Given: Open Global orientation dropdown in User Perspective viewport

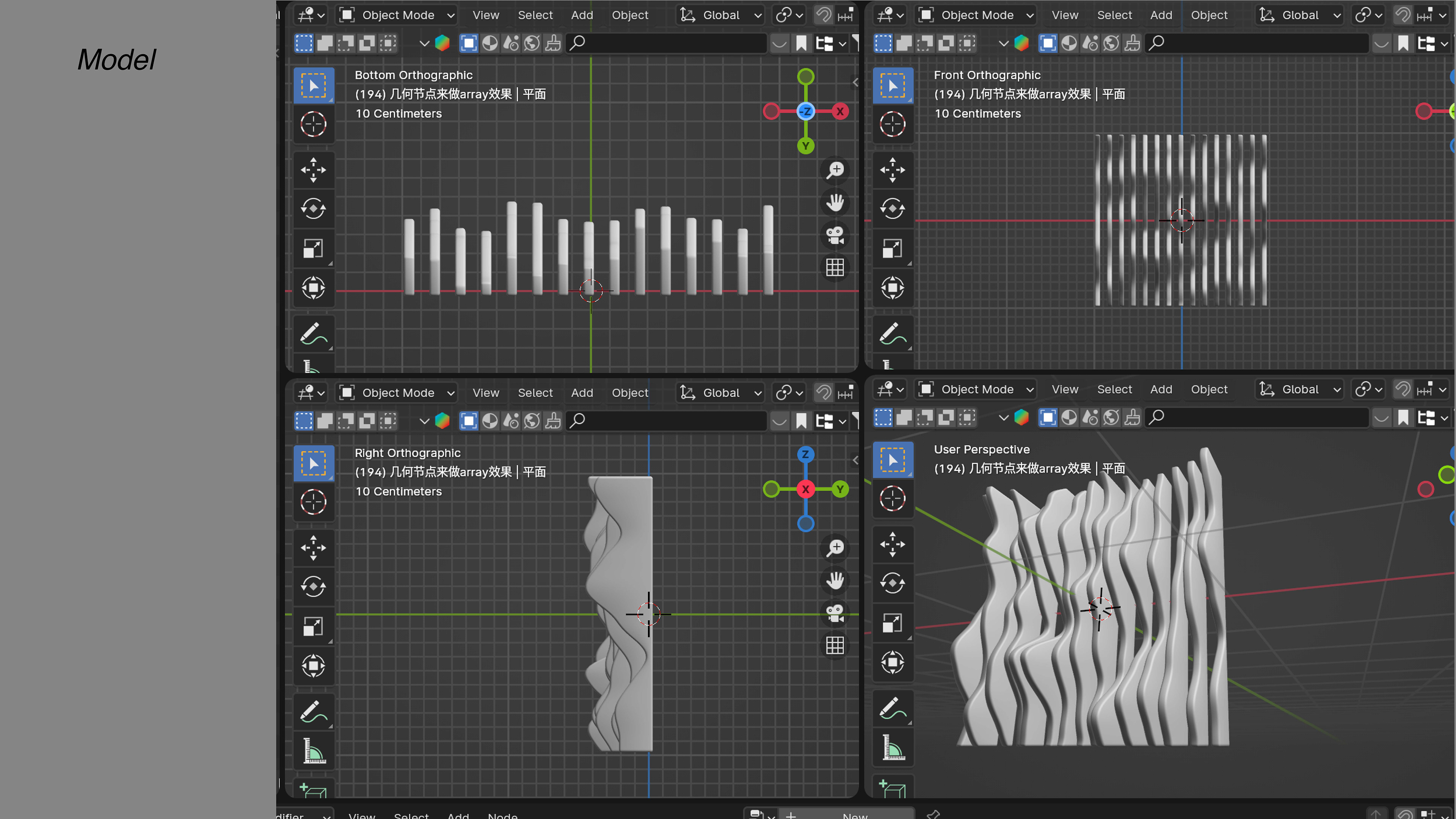Looking at the screenshot, I should tap(1300, 389).
